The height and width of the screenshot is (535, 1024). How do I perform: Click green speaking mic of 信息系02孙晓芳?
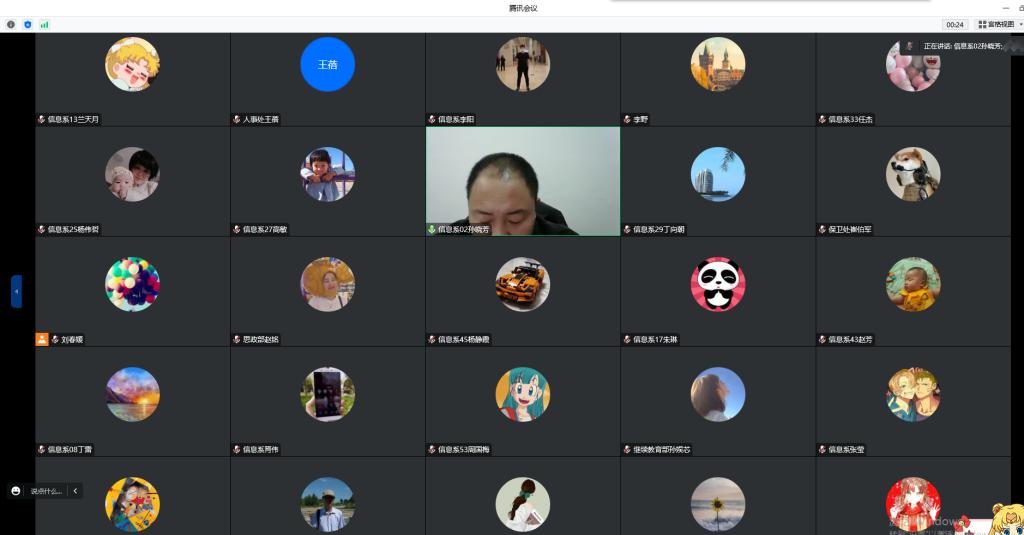(x=432, y=229)
